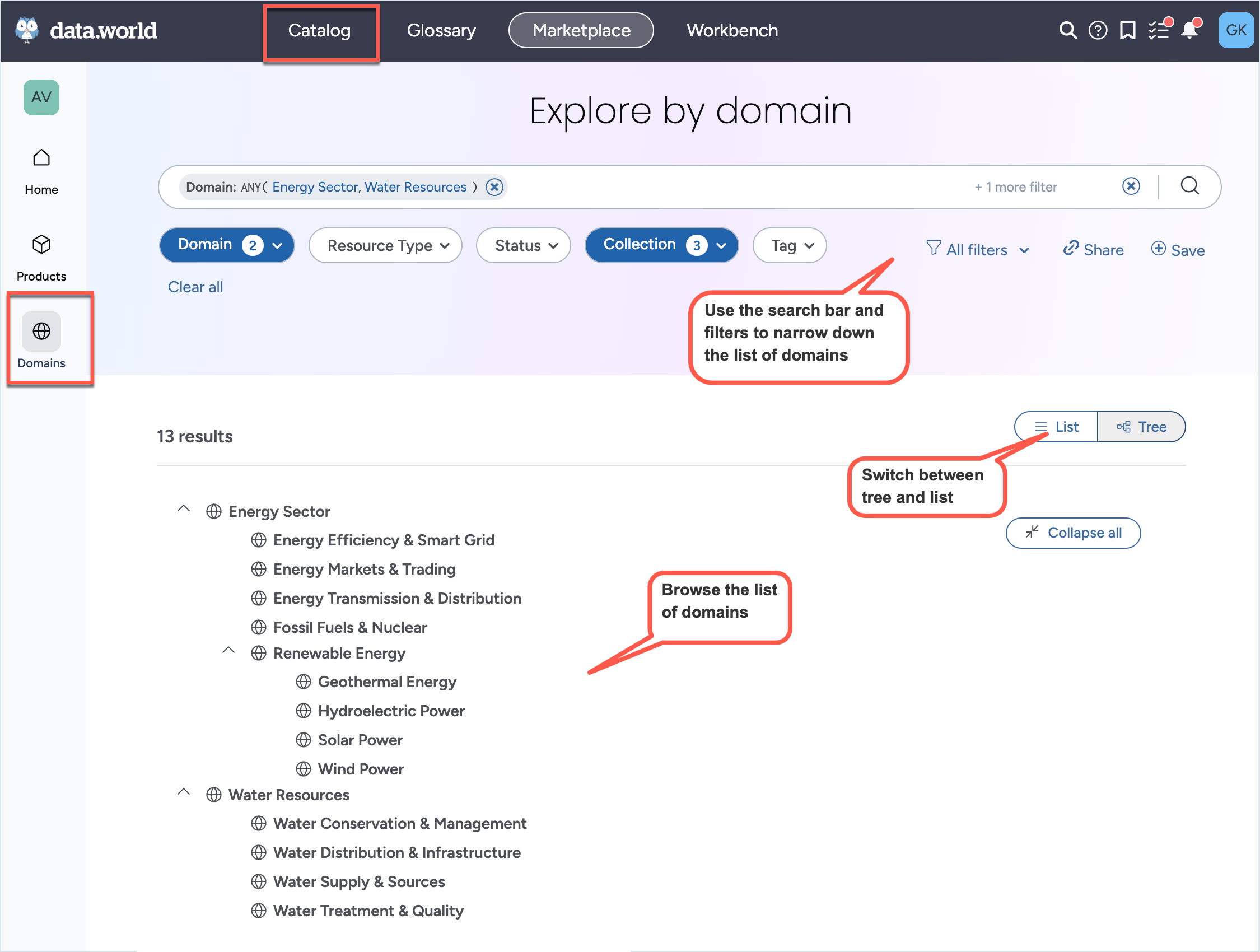
Task: Click the Domains globe sidebar icon
Action: 41,332
